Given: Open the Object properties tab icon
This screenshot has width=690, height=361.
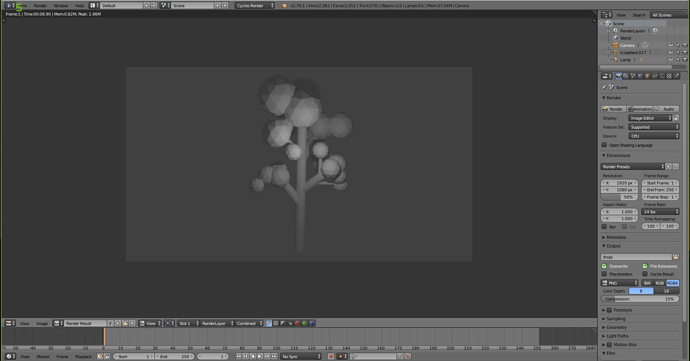Looking at the screenshot, I should (x=647, y=76).
